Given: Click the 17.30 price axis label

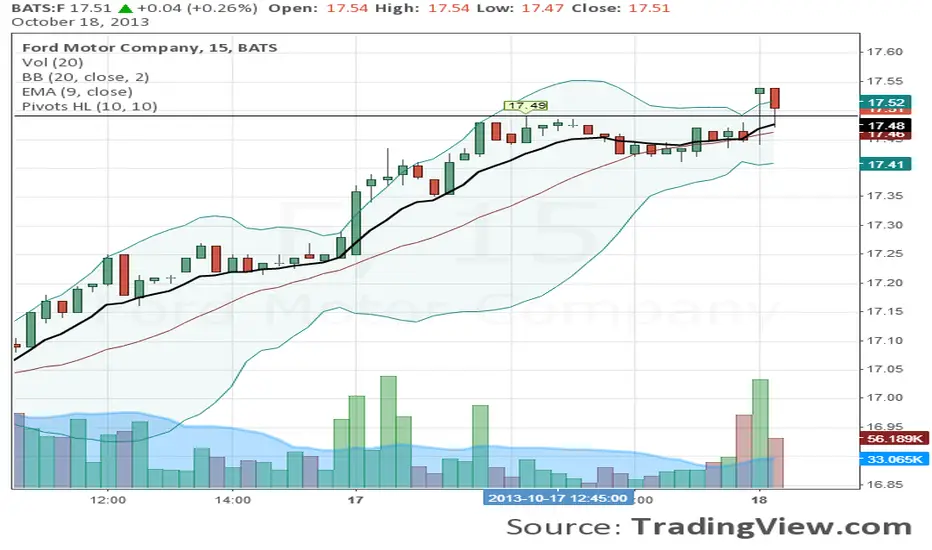Looking at the screenshot, I should [884, 225].
